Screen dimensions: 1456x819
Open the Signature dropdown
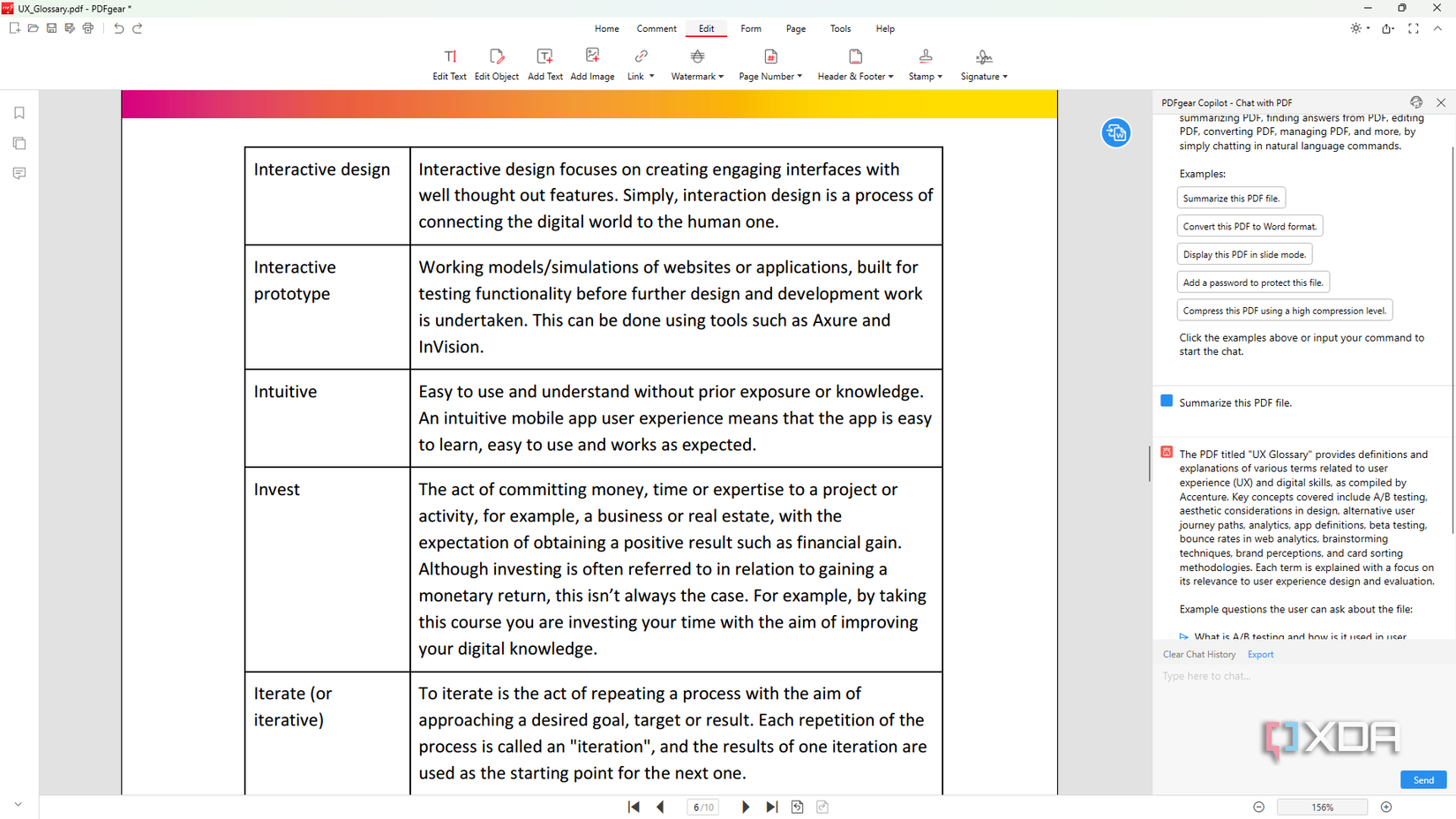(984, 64)
